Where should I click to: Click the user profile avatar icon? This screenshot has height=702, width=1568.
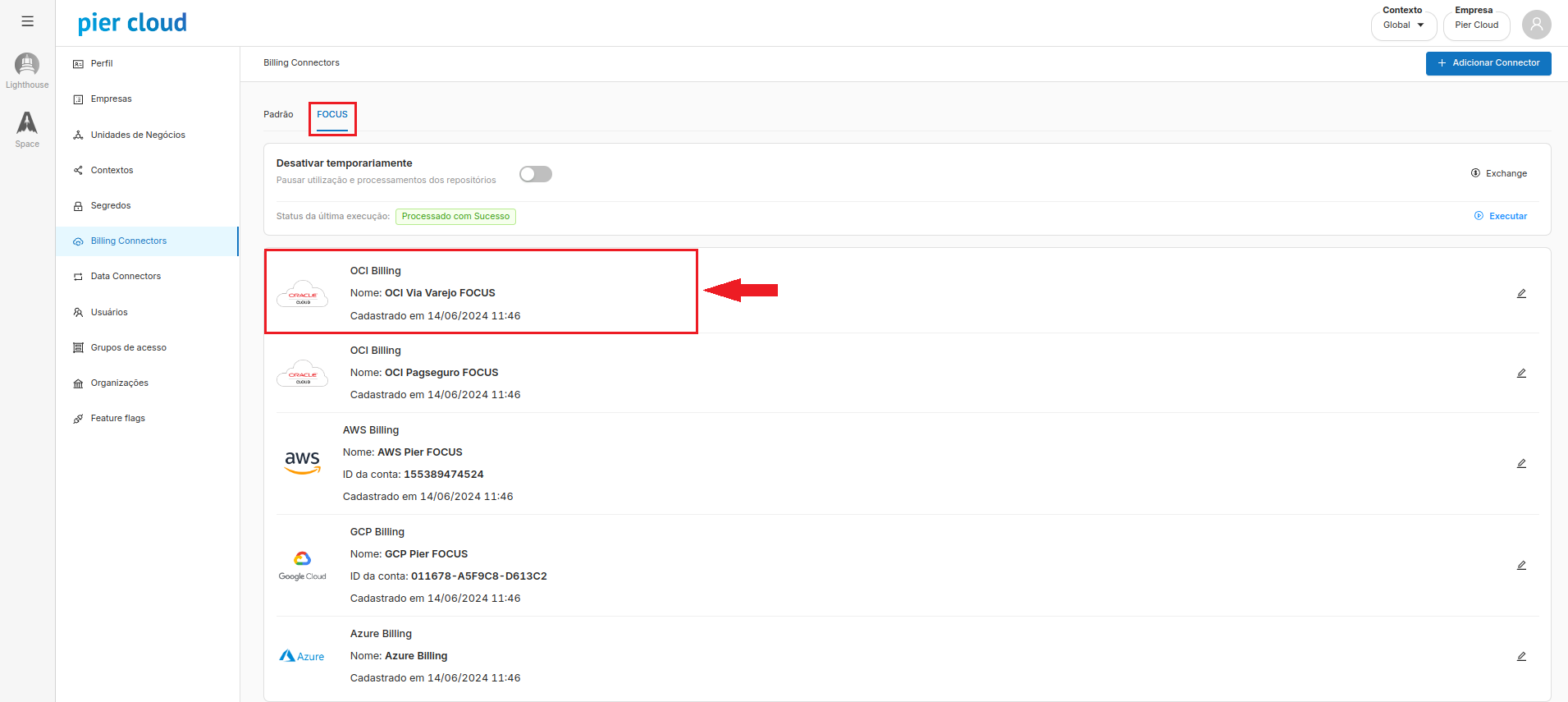tap(1536, 25)
